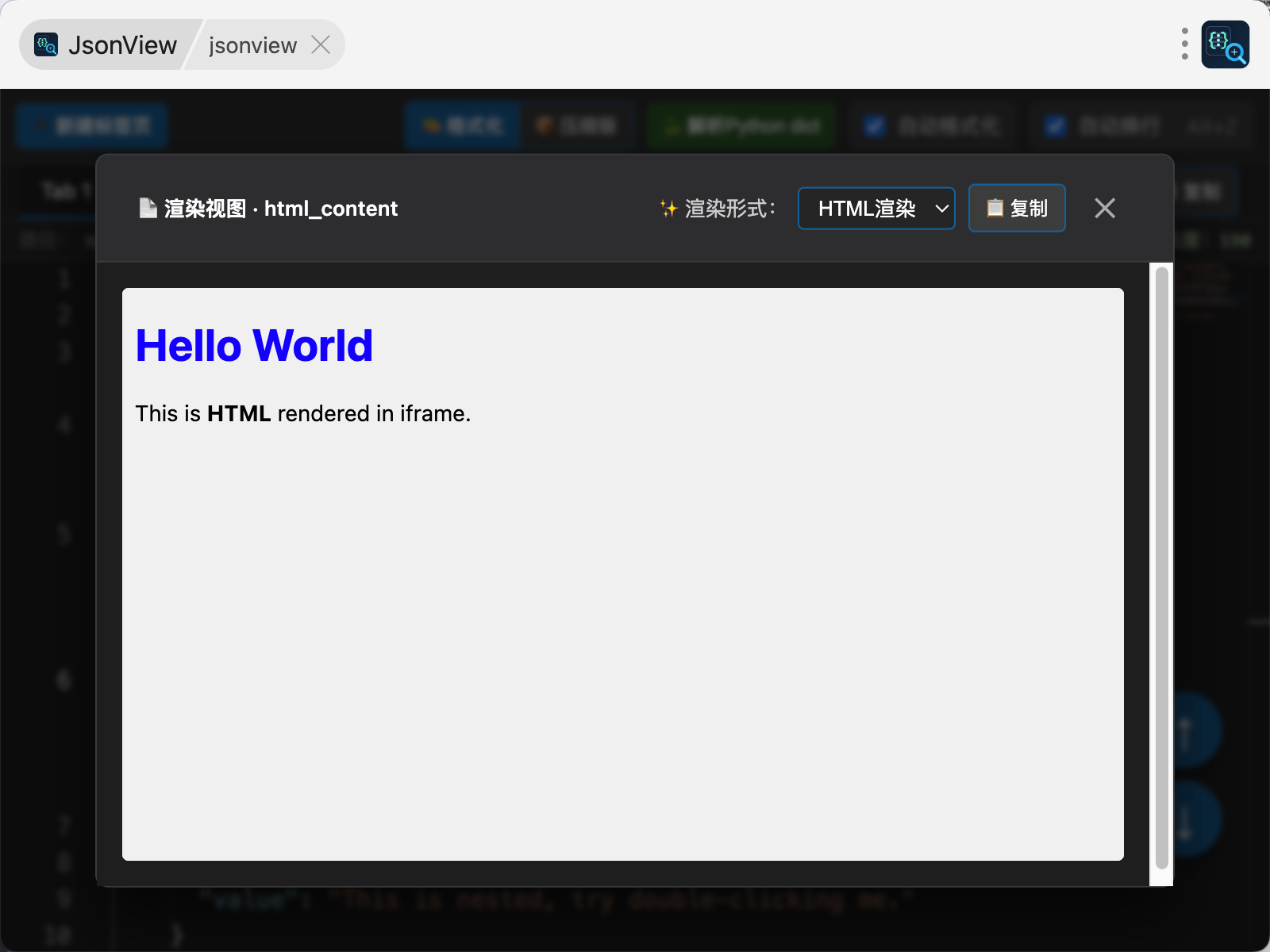
Task: Click the JsonView logo in the first tab
Action: pos(46,44)
